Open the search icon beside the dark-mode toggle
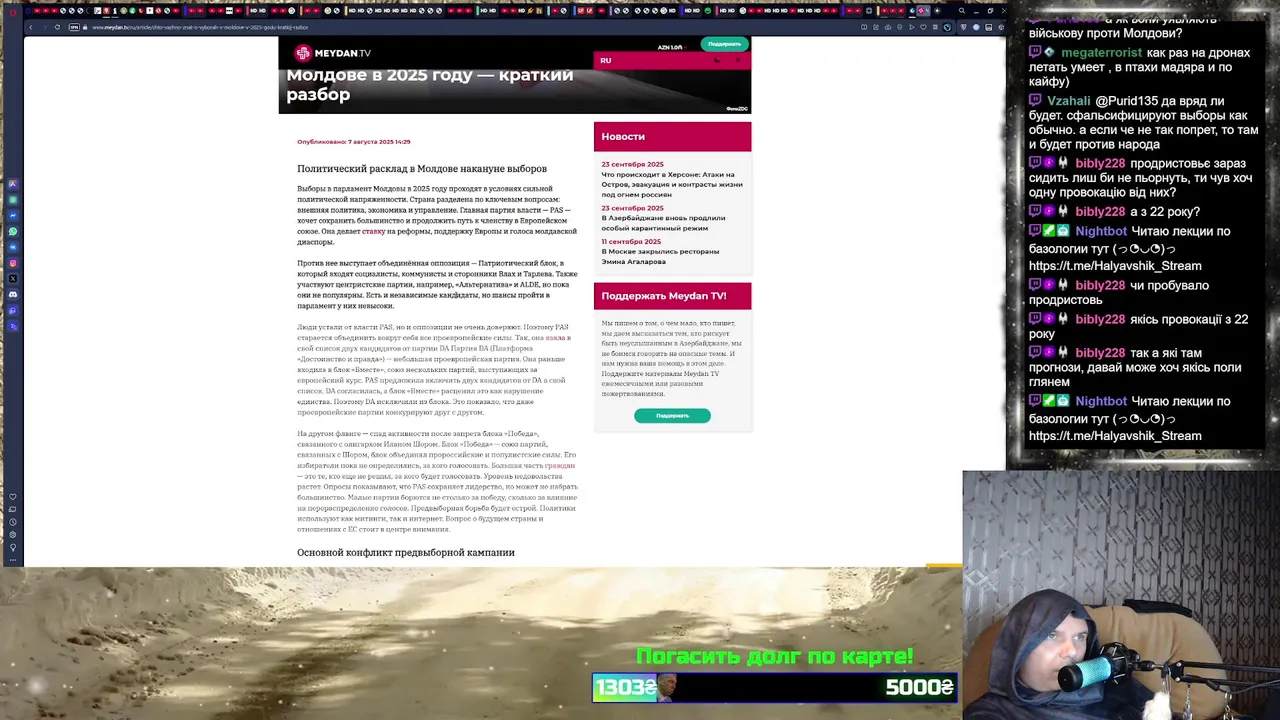Image resolution: width=1280 pixels, height=720 pixels. pos(738,60)
